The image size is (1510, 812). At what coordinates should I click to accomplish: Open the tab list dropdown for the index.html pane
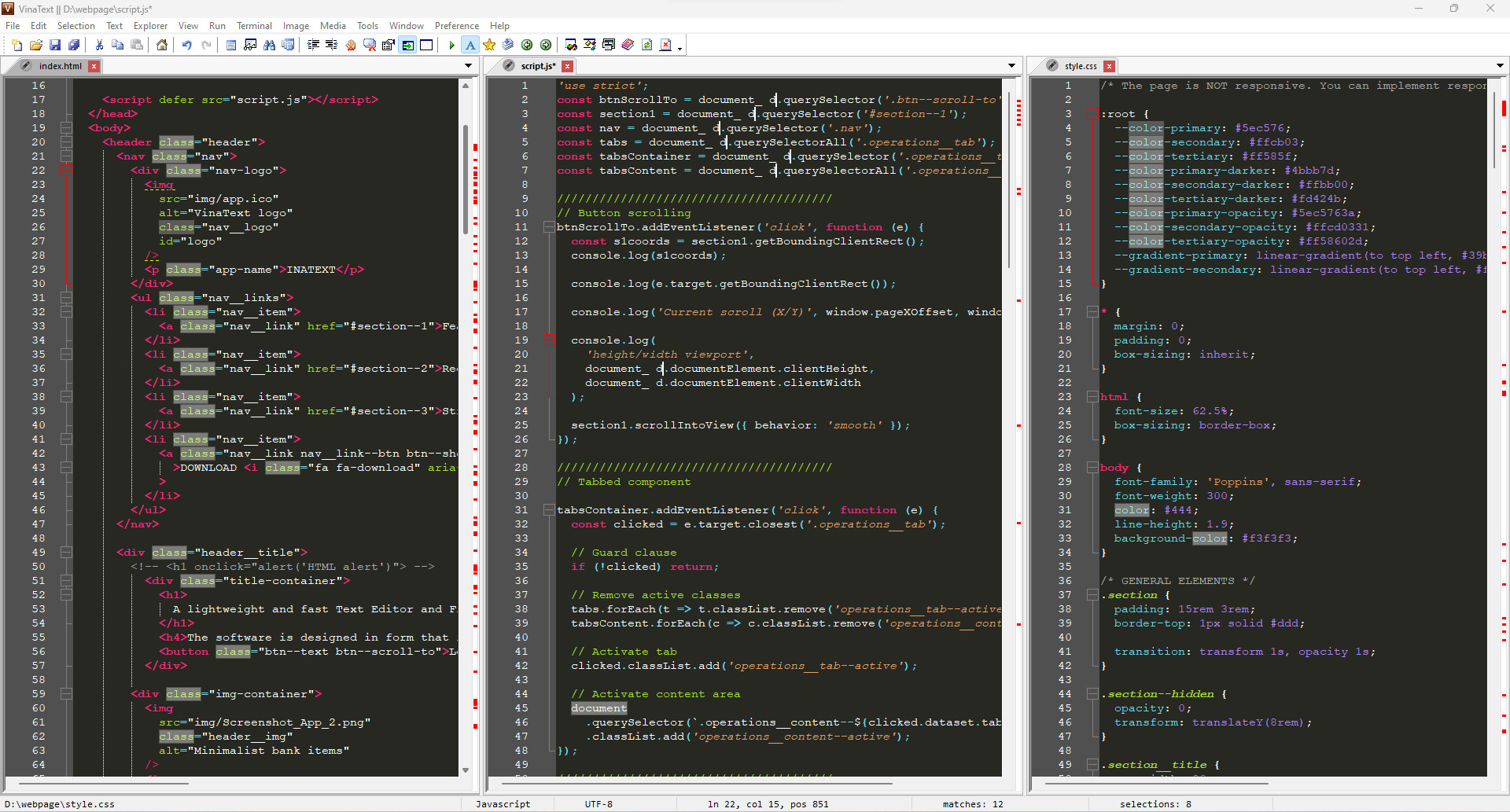(468, 66)
